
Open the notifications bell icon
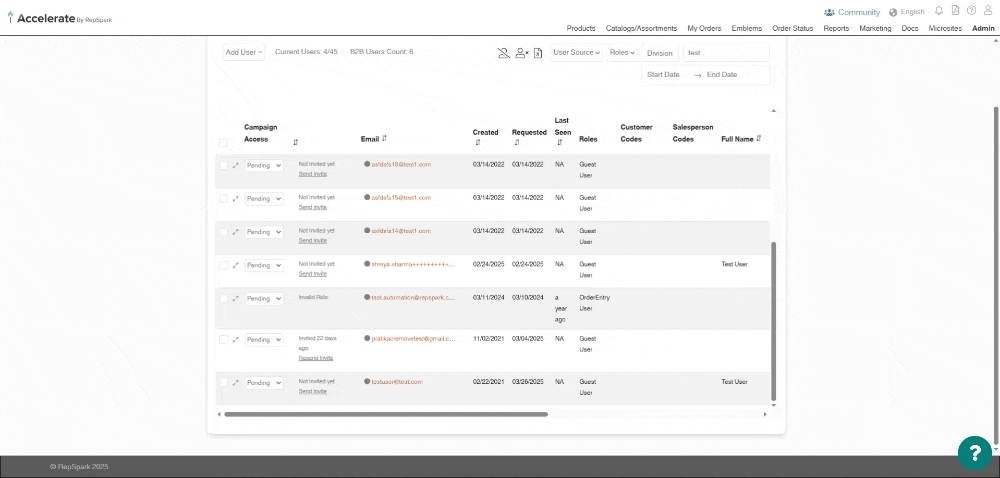pyautogui.click(x=939, y=10)
